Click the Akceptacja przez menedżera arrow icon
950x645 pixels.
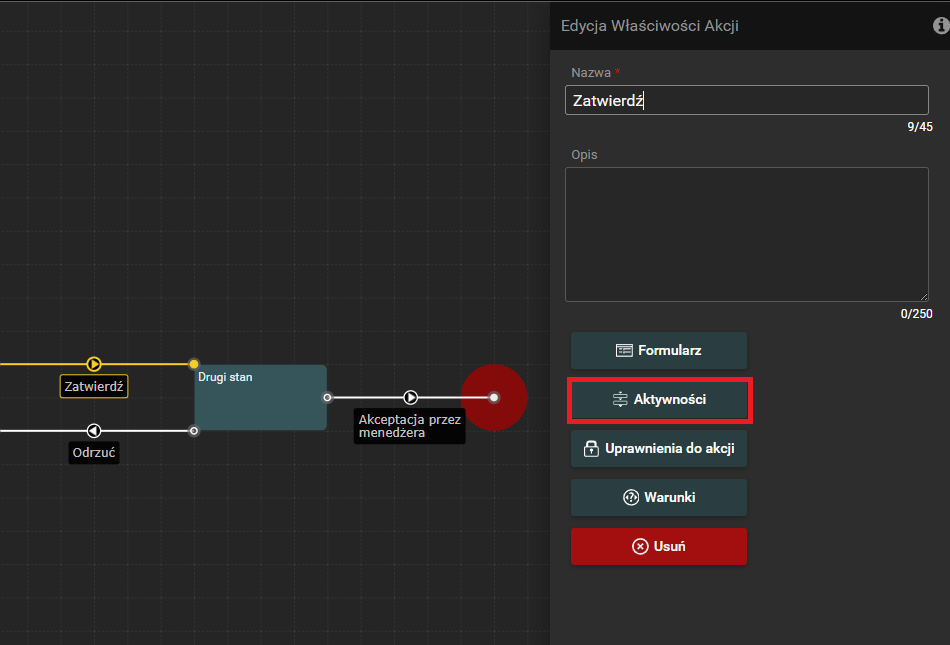411,397
